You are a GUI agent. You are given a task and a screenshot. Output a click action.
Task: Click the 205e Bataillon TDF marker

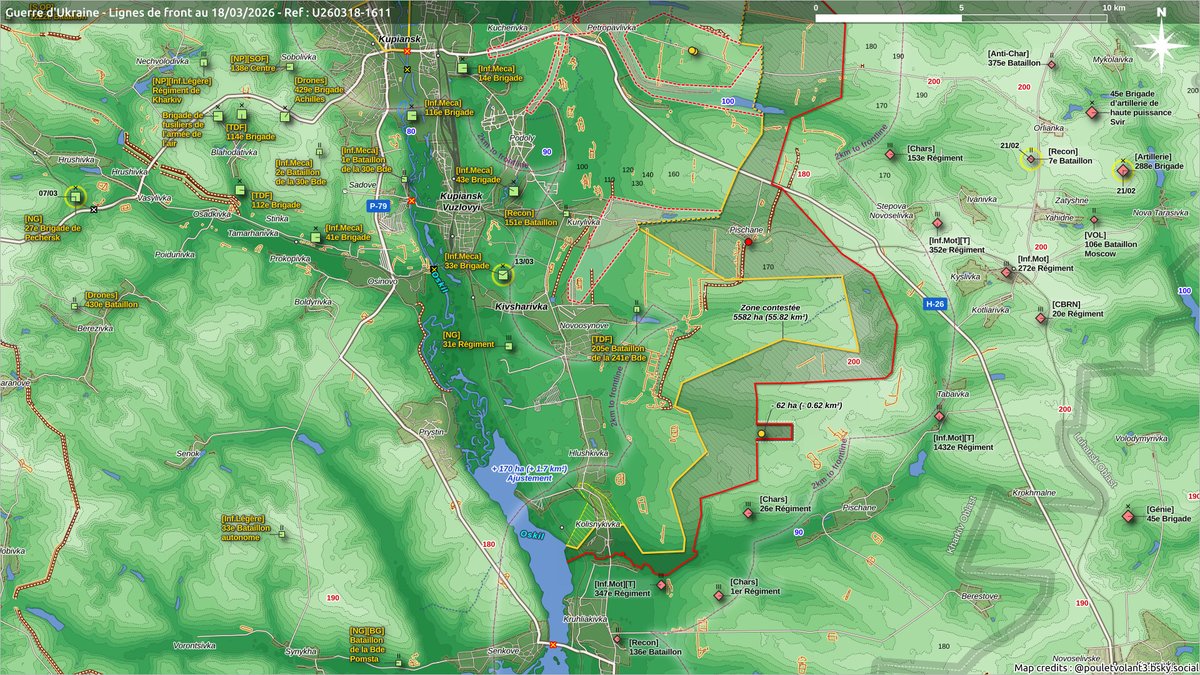pyautogui.click(x=636, y=308)
